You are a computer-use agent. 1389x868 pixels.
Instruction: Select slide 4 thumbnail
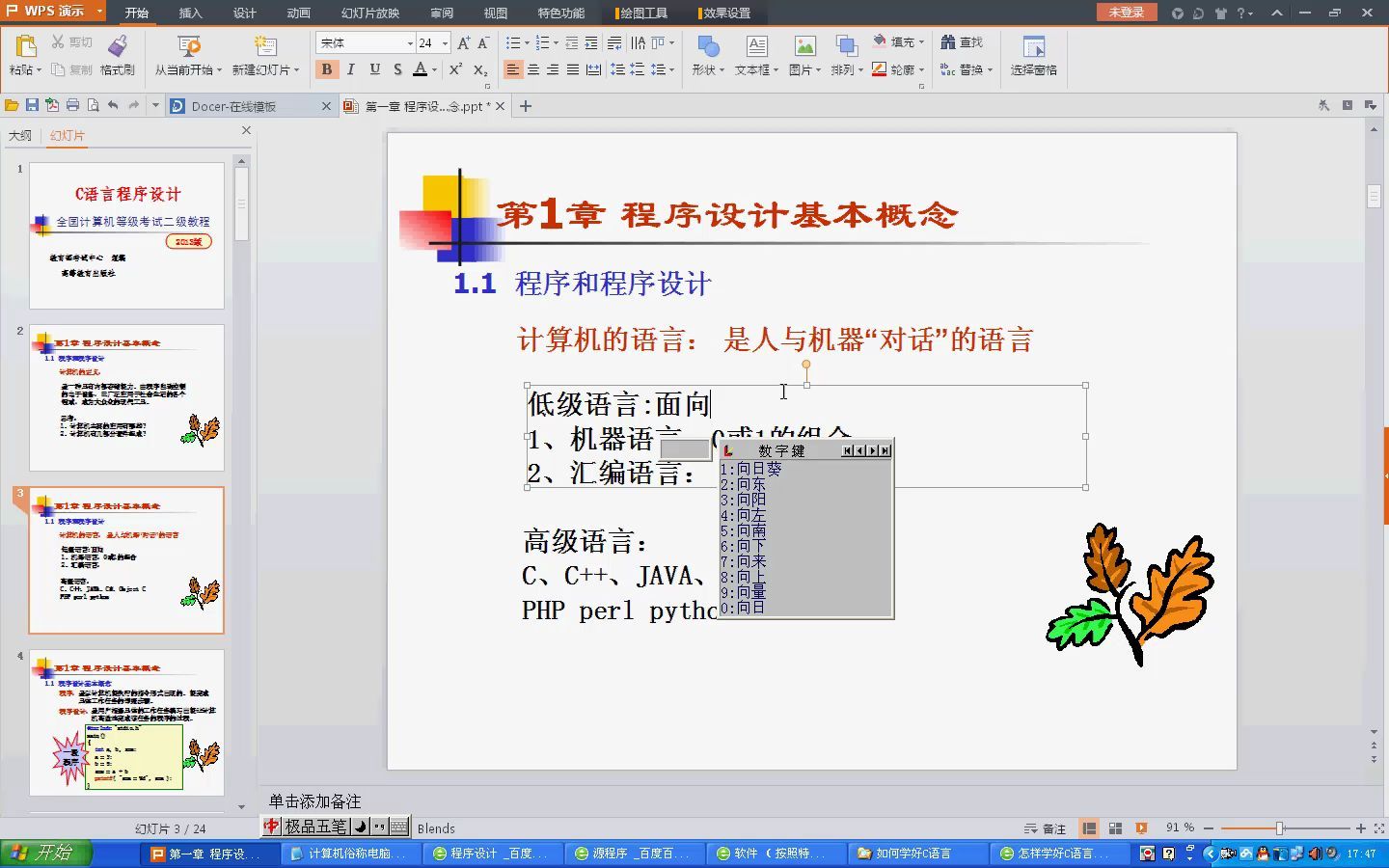point(126,722)
